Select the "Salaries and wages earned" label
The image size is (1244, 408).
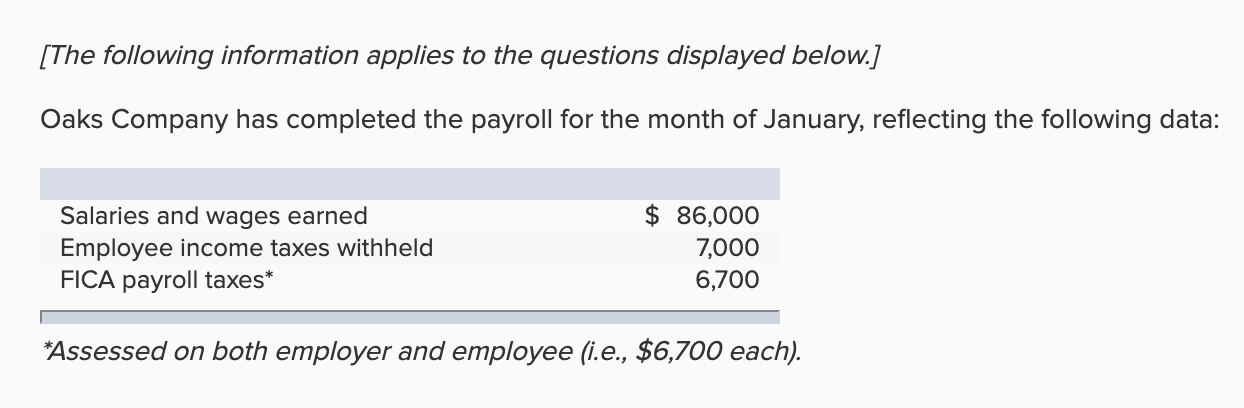coord(214,216)
